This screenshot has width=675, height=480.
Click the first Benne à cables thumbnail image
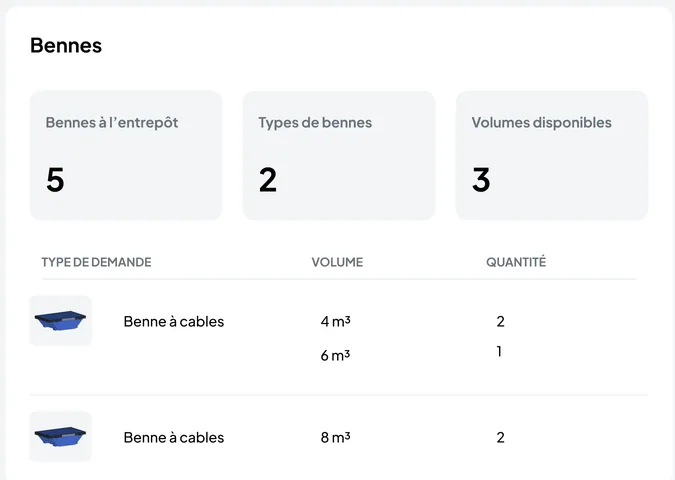tap(61, 321)
